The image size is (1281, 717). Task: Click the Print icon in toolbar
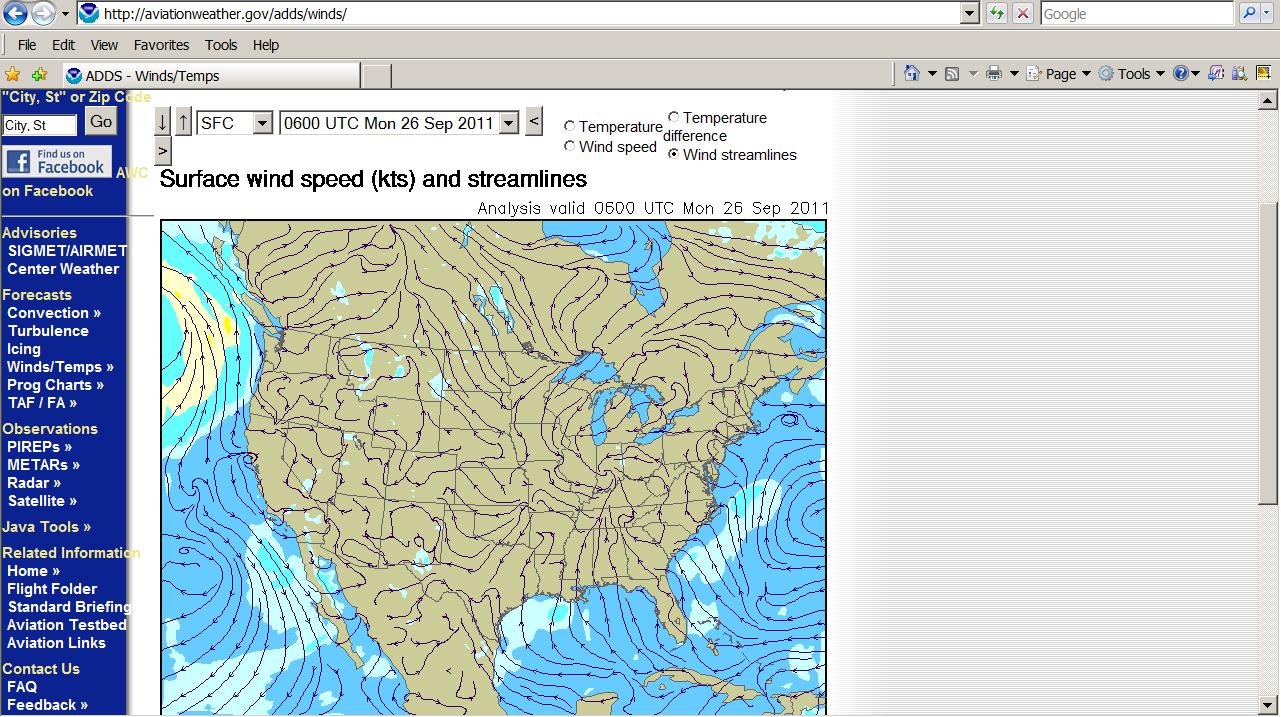click(x=993, y=74)
